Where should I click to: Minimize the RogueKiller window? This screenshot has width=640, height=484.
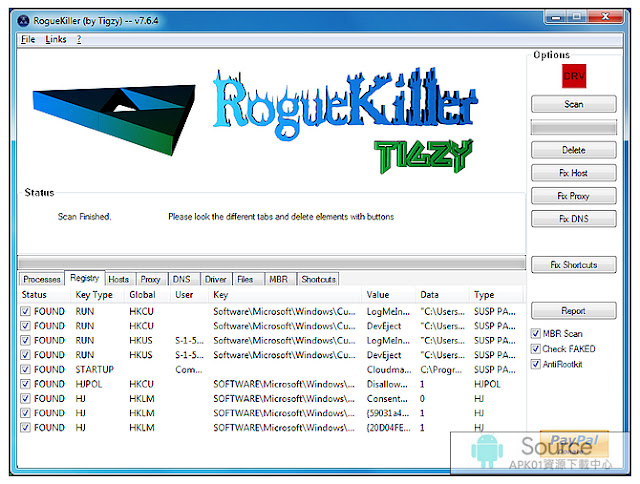(556, 17)
